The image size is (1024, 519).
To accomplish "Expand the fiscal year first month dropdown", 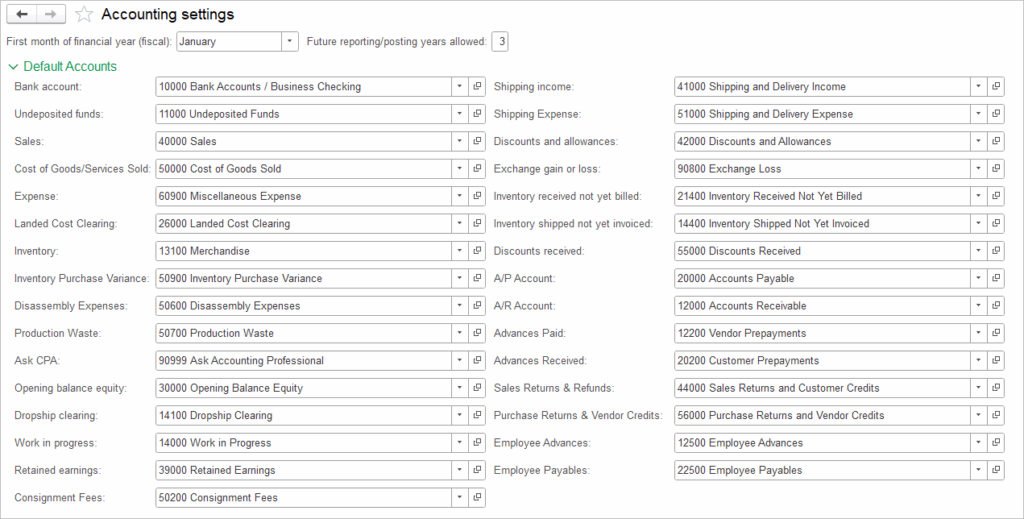I will coord(289,42).
